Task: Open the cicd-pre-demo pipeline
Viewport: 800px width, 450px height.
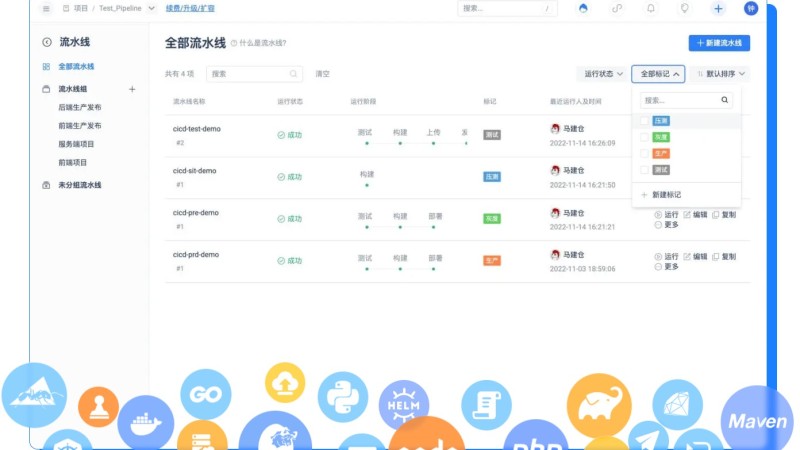Action: [x=195, y=212]
